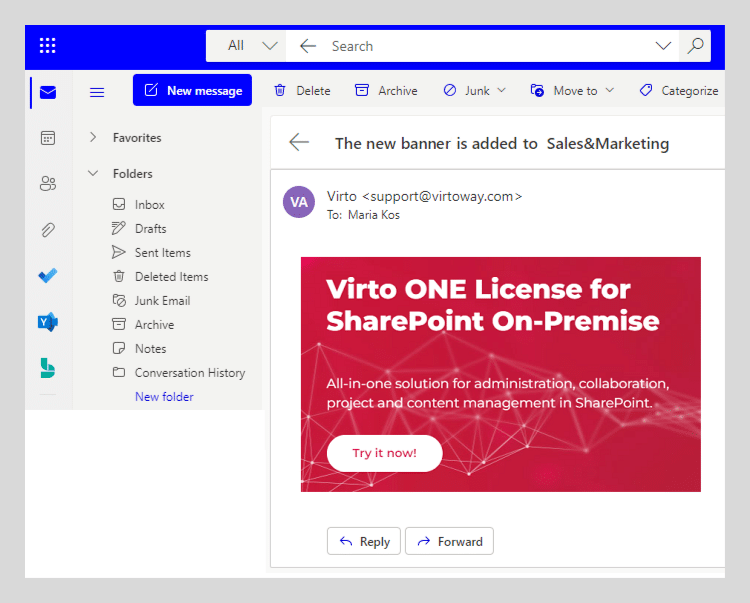Click the Sent Items arrow icon

coord(119,252)
